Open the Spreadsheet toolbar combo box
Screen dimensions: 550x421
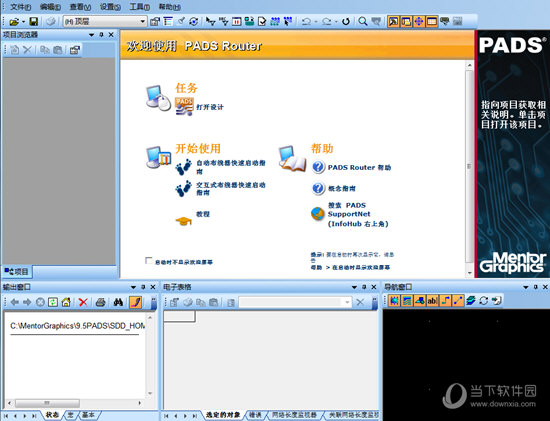click(x=295, y=302)
